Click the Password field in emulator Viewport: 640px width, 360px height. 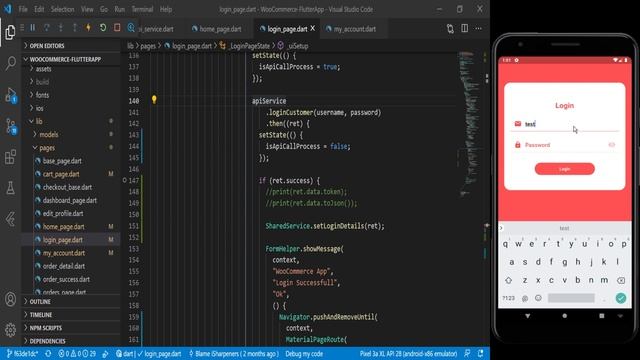(x=564, y=145)
